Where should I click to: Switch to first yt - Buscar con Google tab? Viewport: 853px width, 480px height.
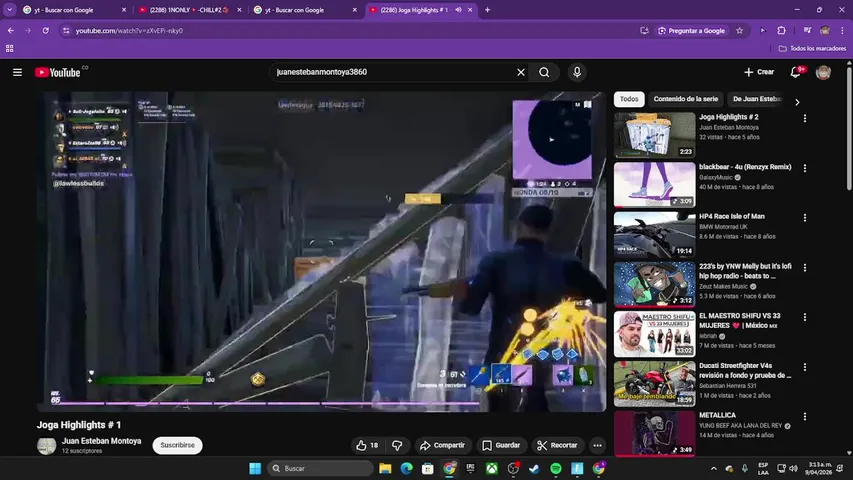coord(74,10)
